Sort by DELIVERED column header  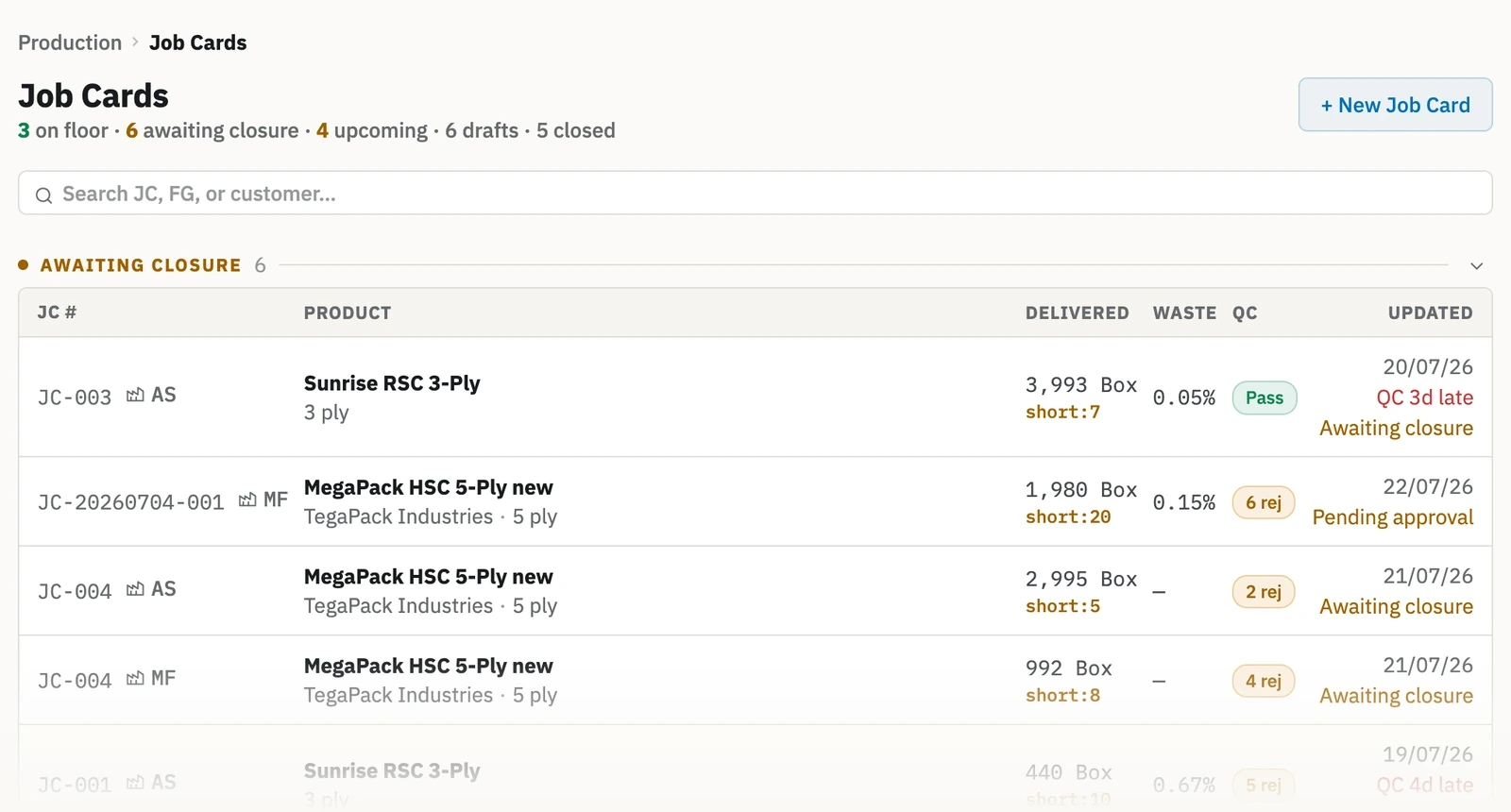tap(1078, 313)
